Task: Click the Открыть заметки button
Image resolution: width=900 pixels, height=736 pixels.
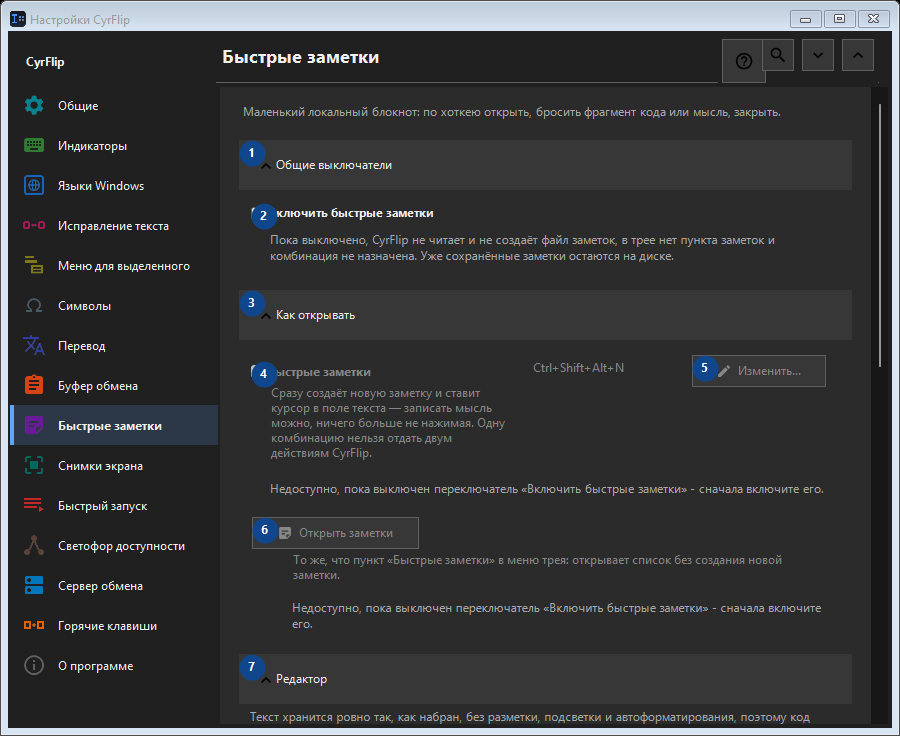Action: [x=335, y=533]
